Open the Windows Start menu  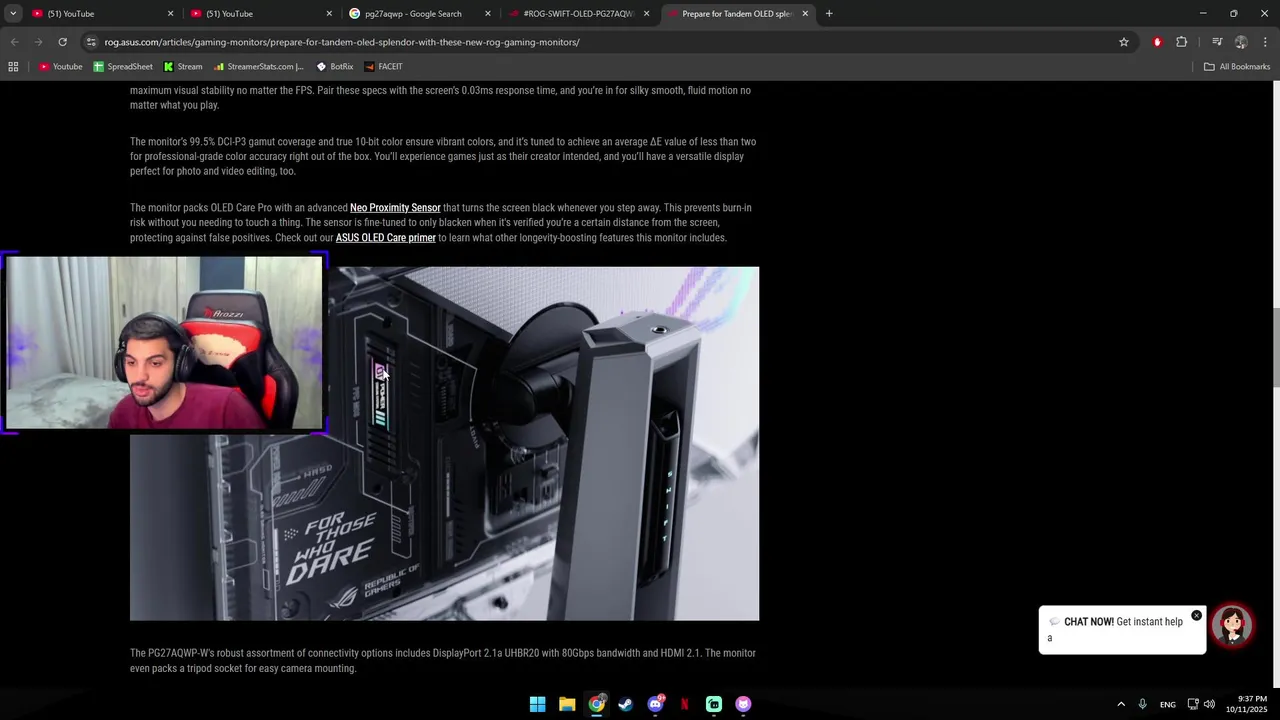(x=538, y=704)
